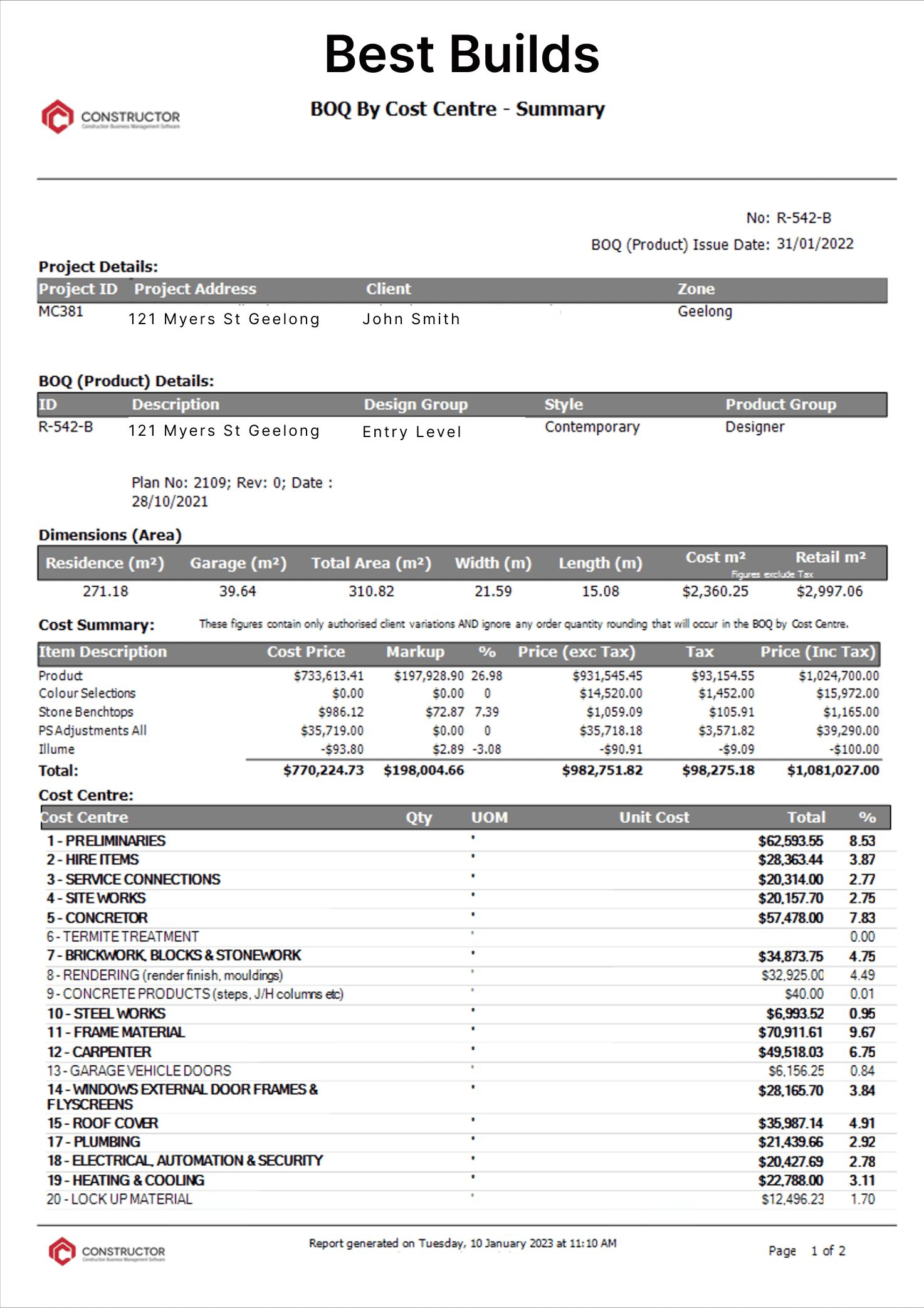Click the Product Group value Designer

click(755, 427)
